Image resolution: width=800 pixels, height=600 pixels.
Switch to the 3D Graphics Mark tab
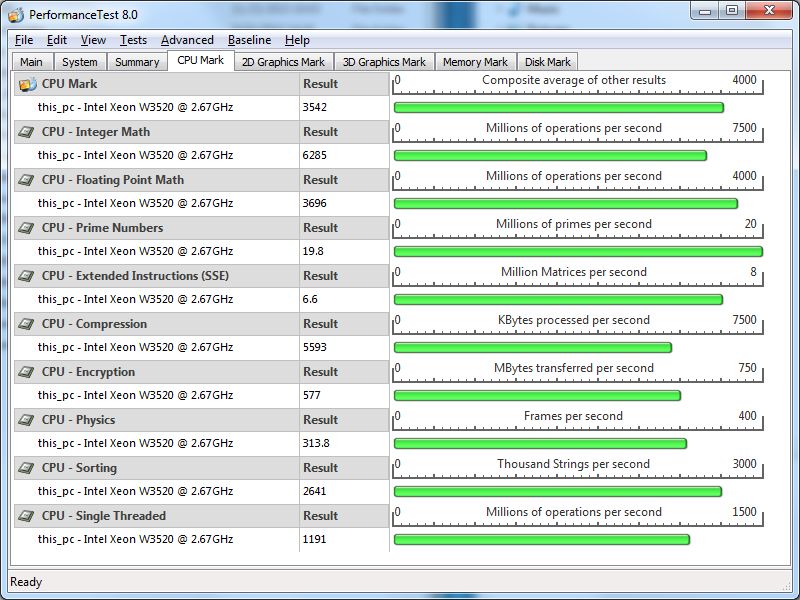(384, 62)
